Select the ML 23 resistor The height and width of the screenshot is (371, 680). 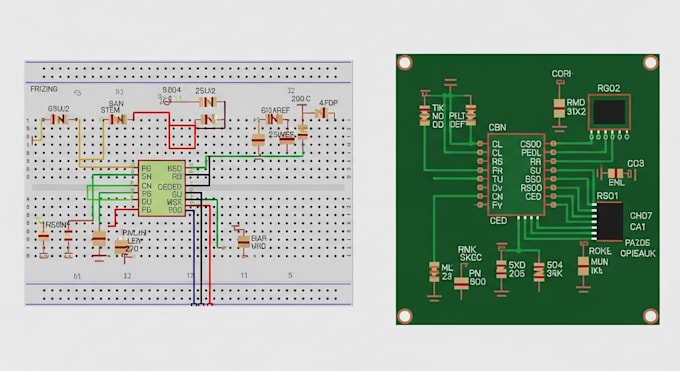(434, 272)
